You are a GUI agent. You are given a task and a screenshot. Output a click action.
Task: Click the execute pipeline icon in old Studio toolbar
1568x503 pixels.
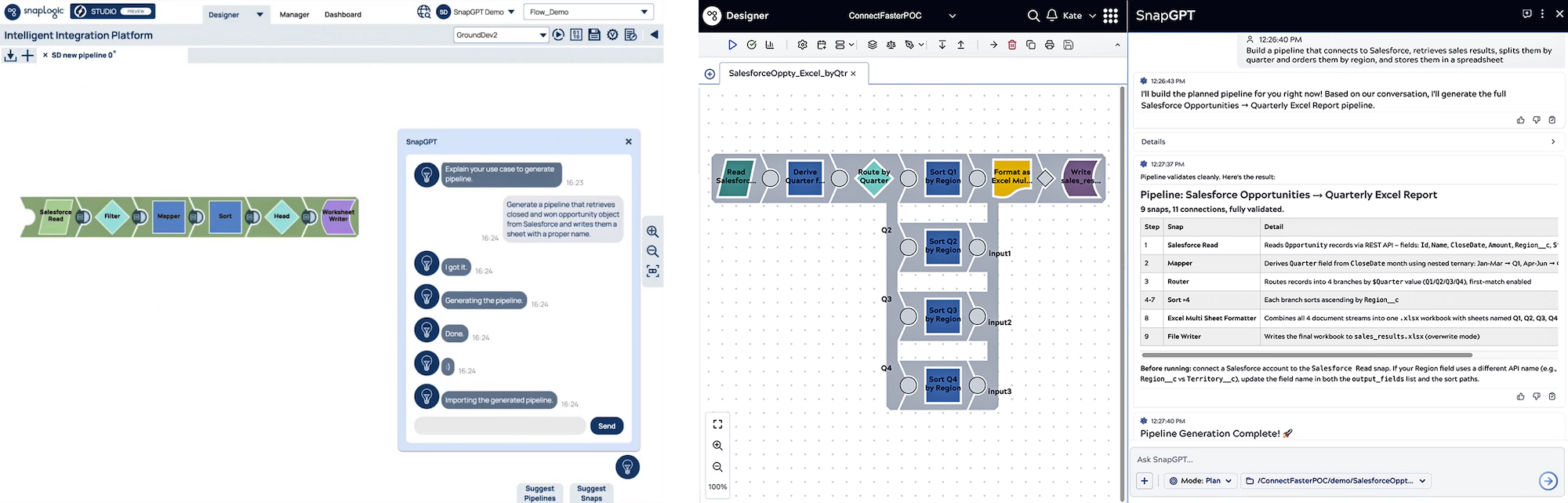(558, 35)
